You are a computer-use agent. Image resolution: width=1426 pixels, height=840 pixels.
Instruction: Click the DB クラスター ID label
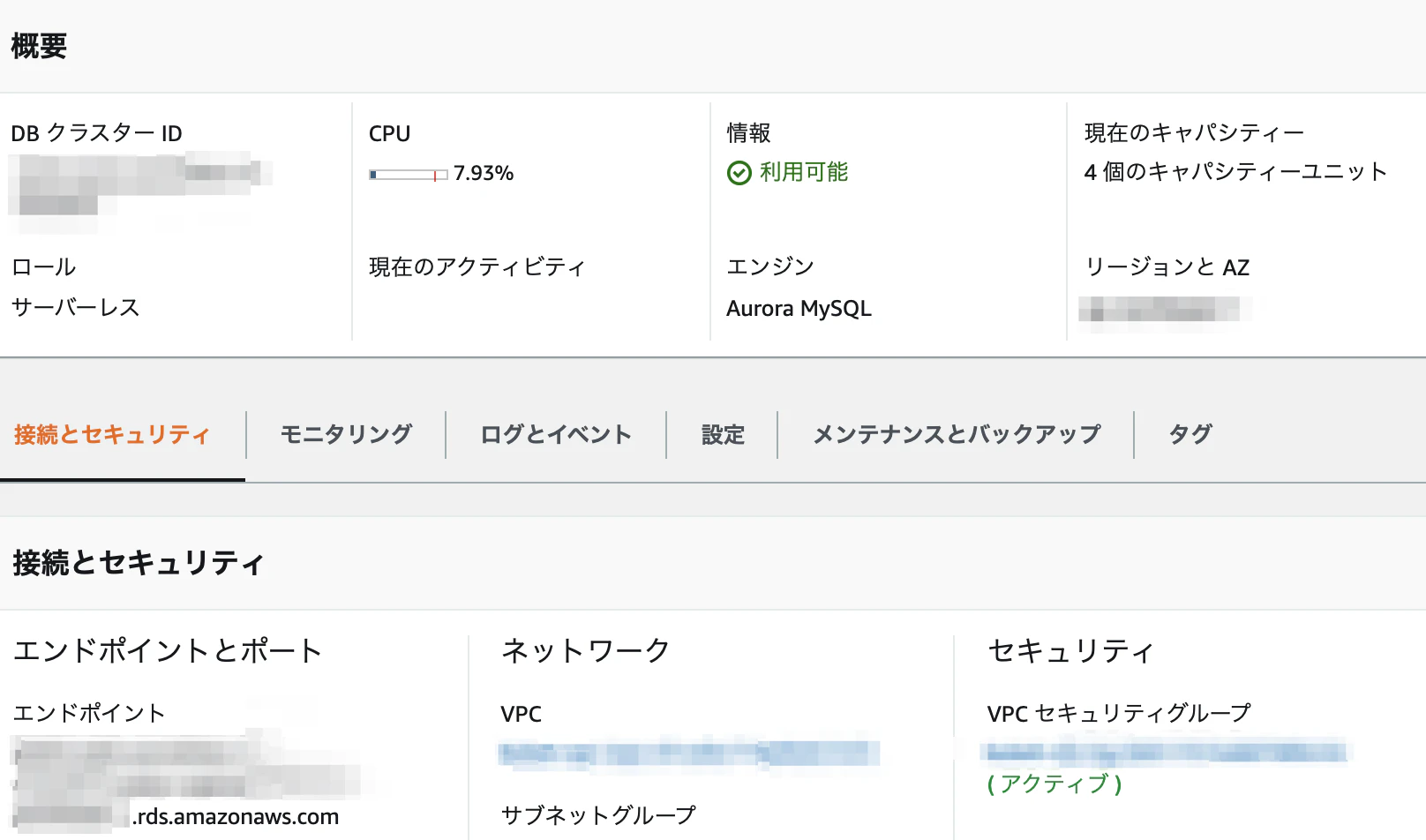[x=97, y=133]
